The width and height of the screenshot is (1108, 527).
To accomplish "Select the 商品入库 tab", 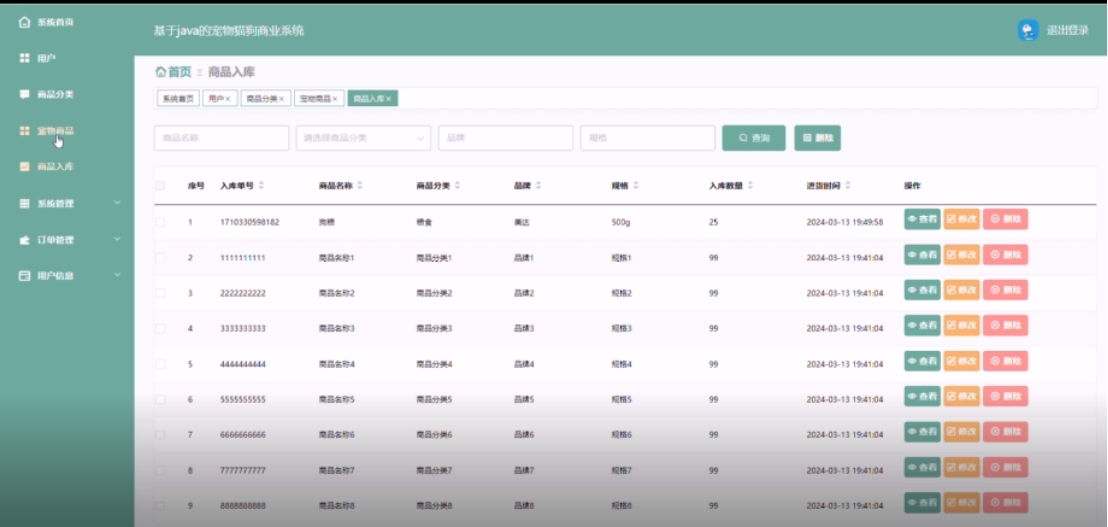I will (372, 99).
